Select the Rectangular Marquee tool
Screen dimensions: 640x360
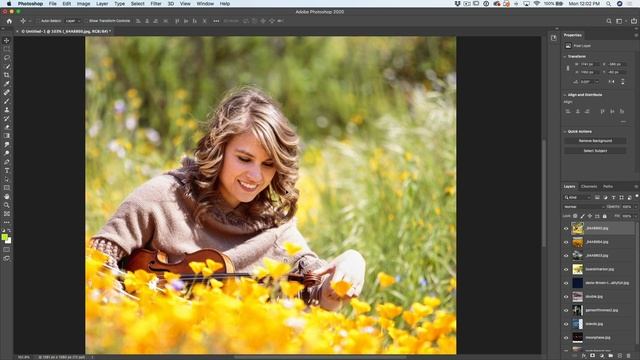pos(7,49)
